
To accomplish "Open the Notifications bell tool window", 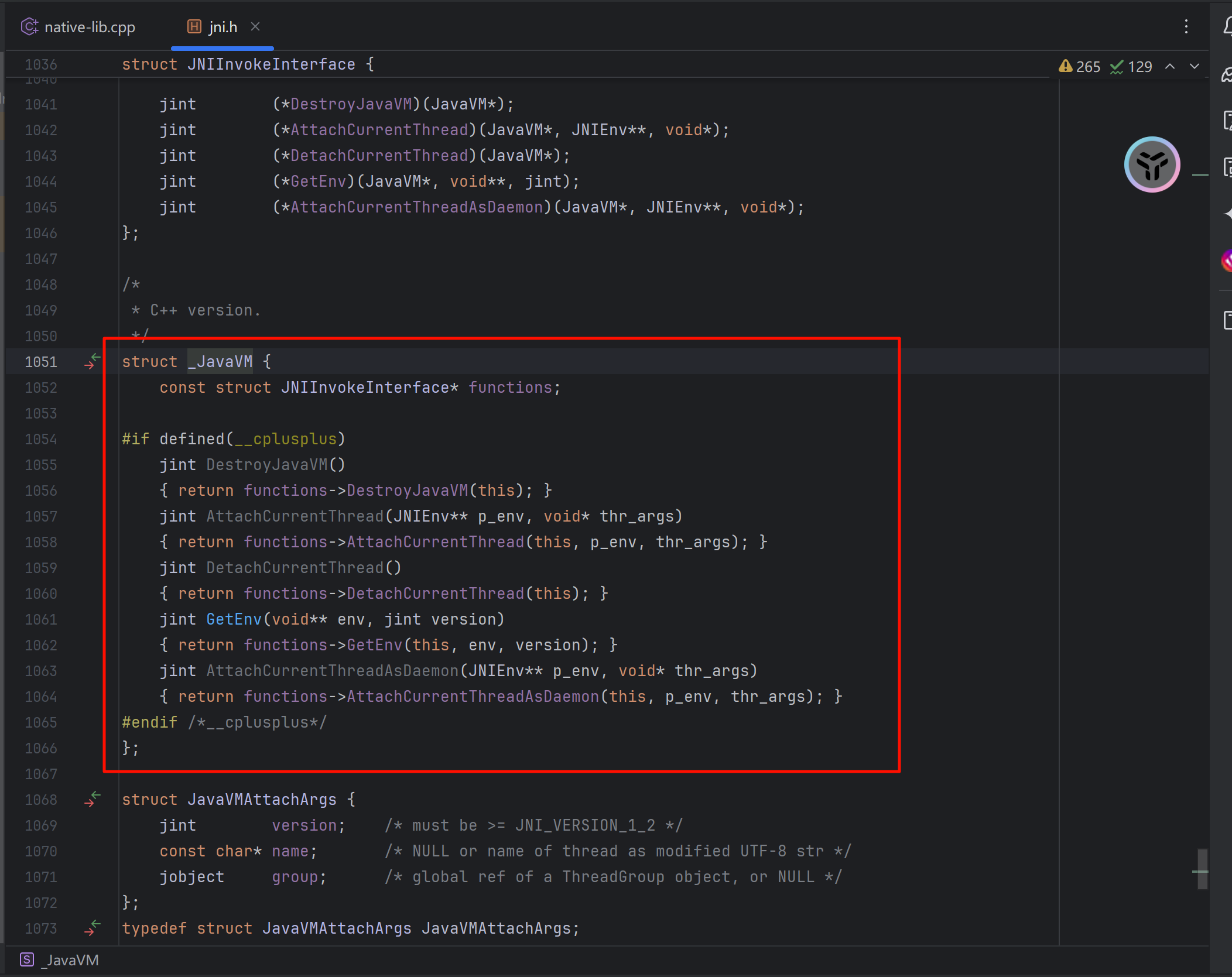I will coord(1227,26).
